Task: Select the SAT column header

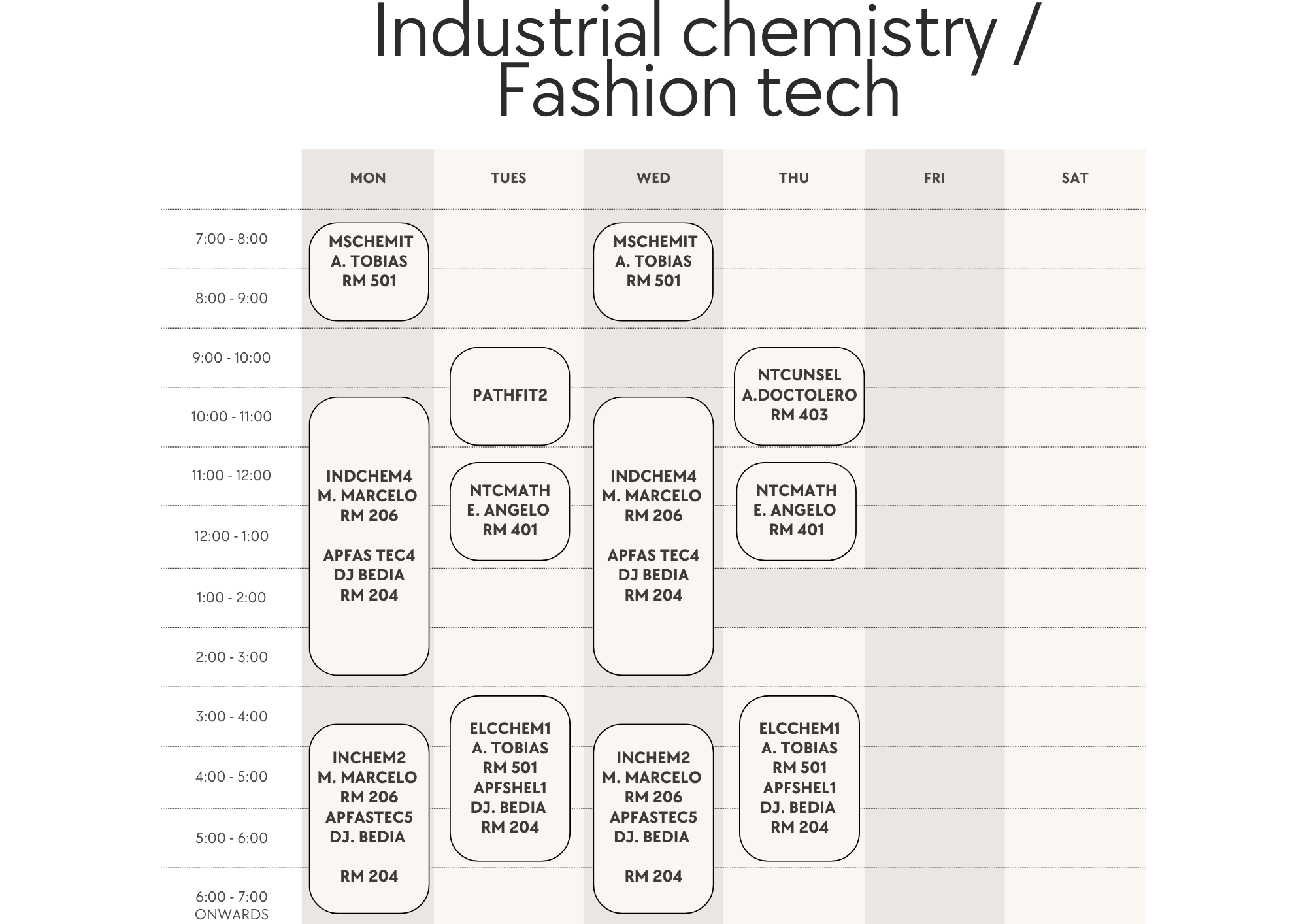Action: [1074, 178]
